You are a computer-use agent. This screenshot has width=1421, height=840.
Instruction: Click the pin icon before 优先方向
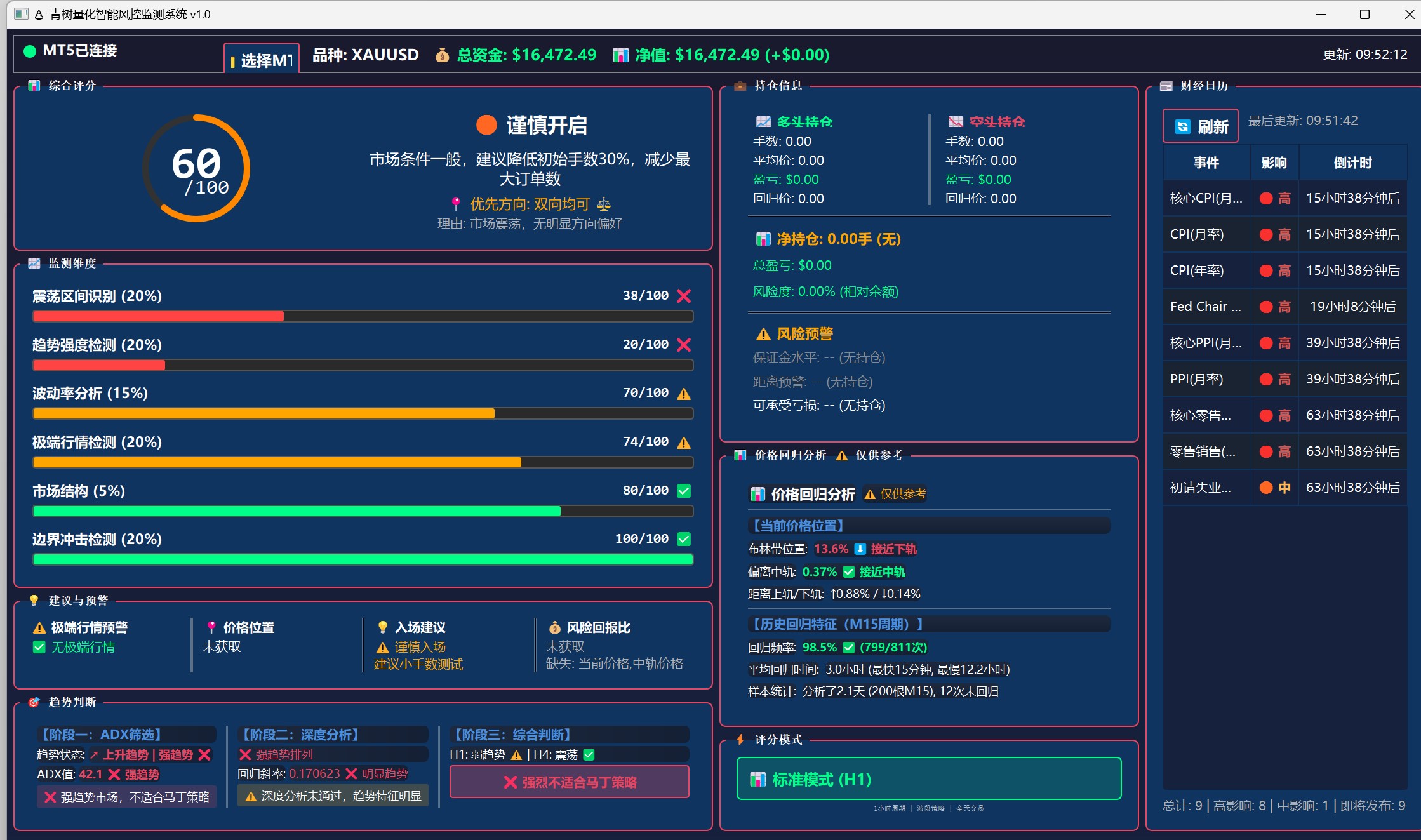(x=456, y=204)
